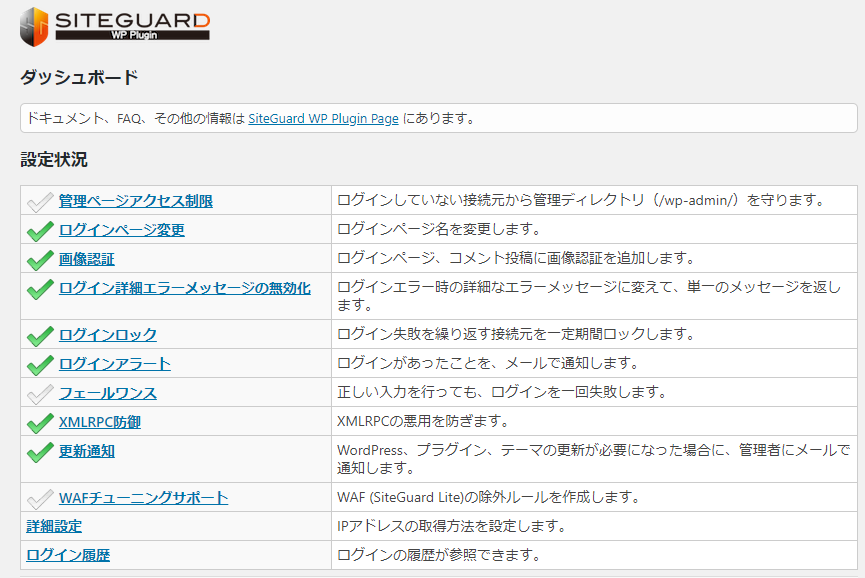Open 画像認証 settings link

87,259
